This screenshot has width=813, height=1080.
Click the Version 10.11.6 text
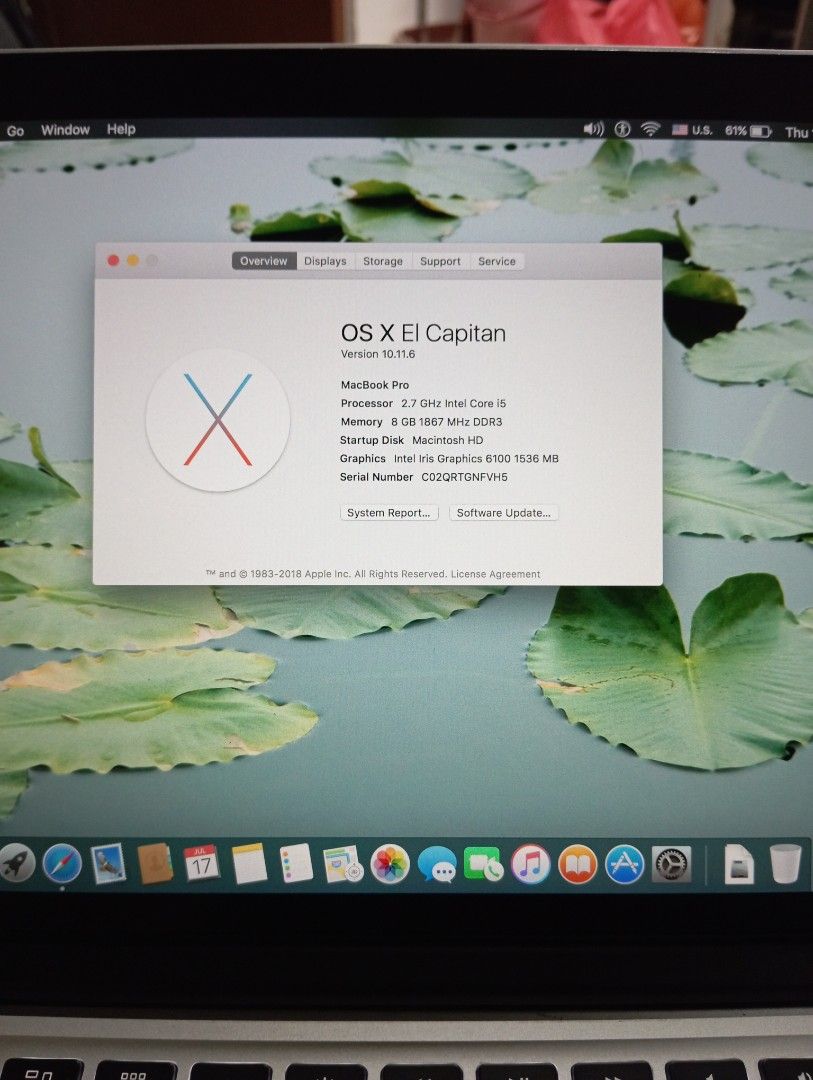(x=378, y=354)
